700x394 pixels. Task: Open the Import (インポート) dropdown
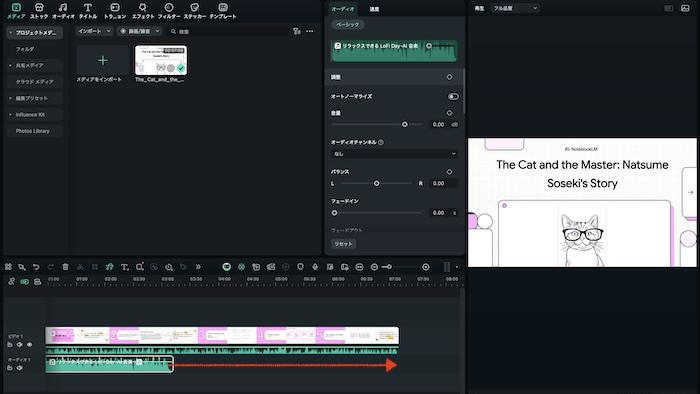pos(94,31)
